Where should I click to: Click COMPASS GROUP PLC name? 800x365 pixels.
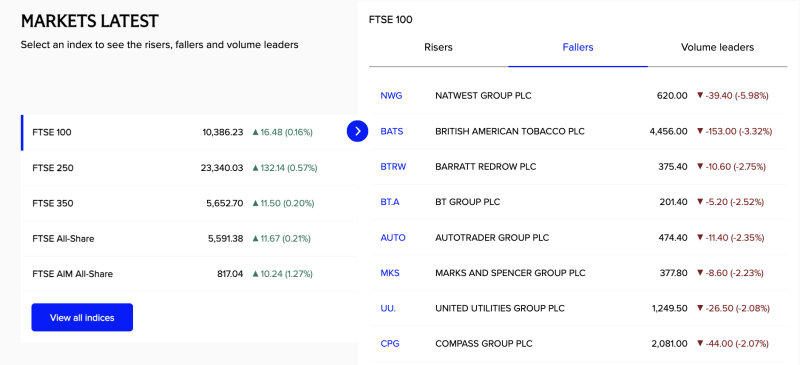tap(484, 344)
